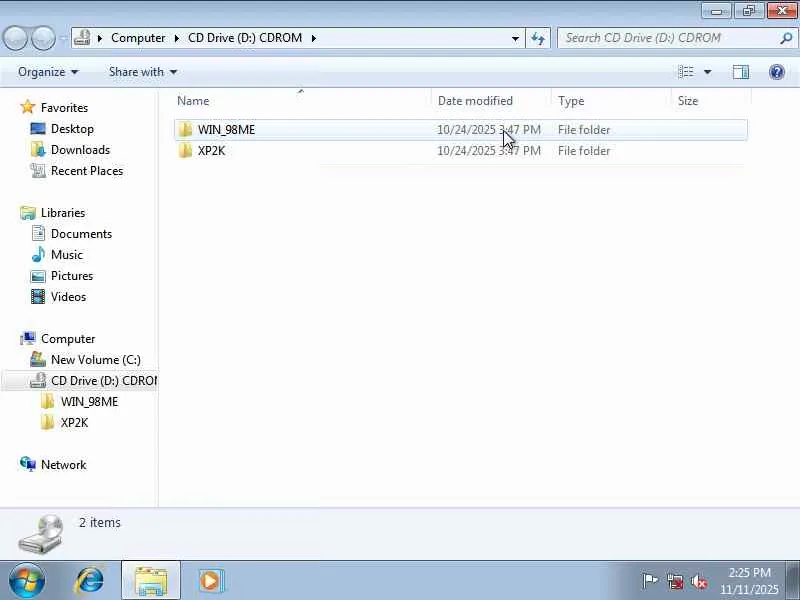Viewport: 800px width, 600px height.
Task: Click the Show desktop strip at taskbar end
Action: coord(793,581)
